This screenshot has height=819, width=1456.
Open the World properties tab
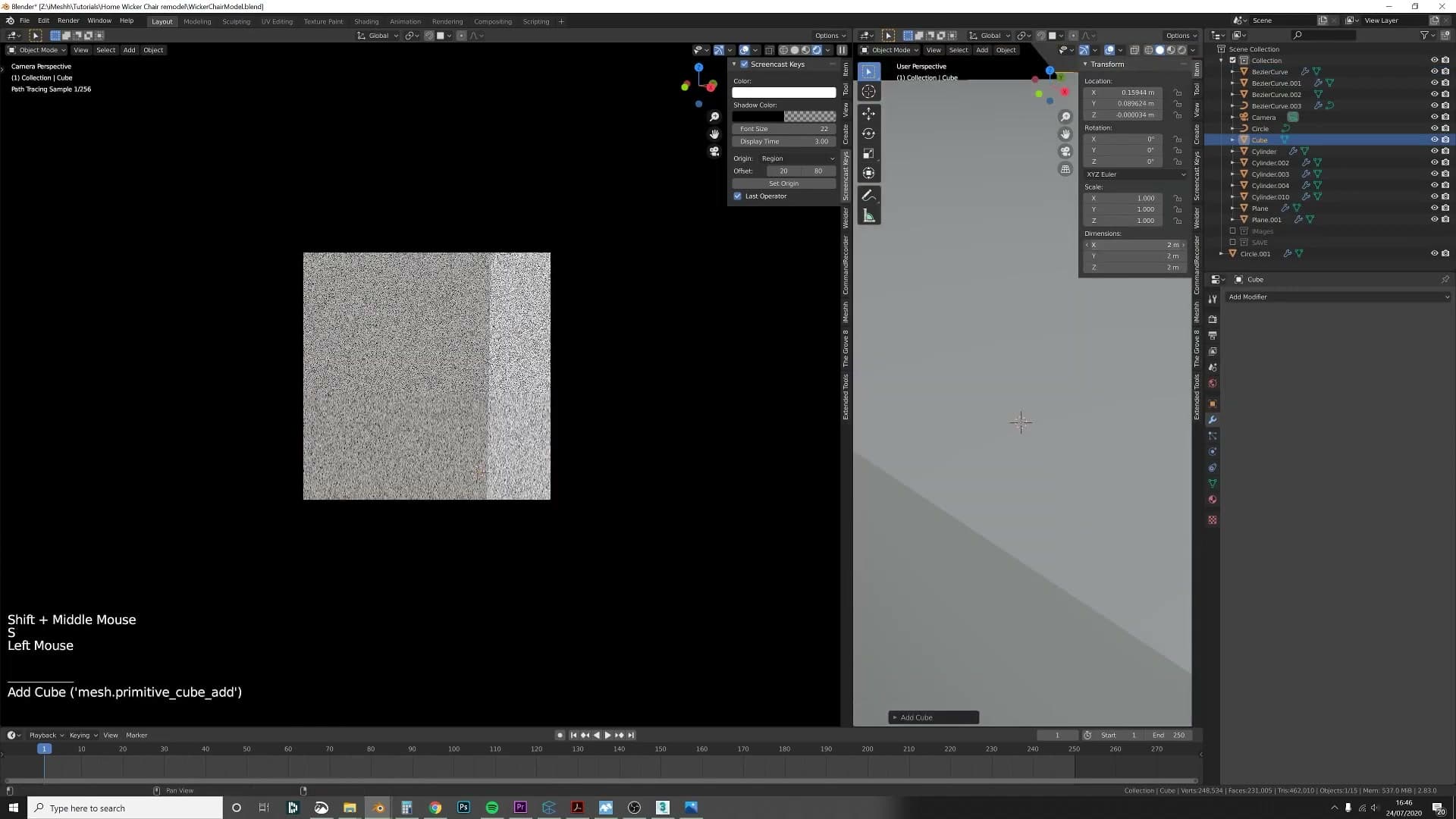(1213, 384)
